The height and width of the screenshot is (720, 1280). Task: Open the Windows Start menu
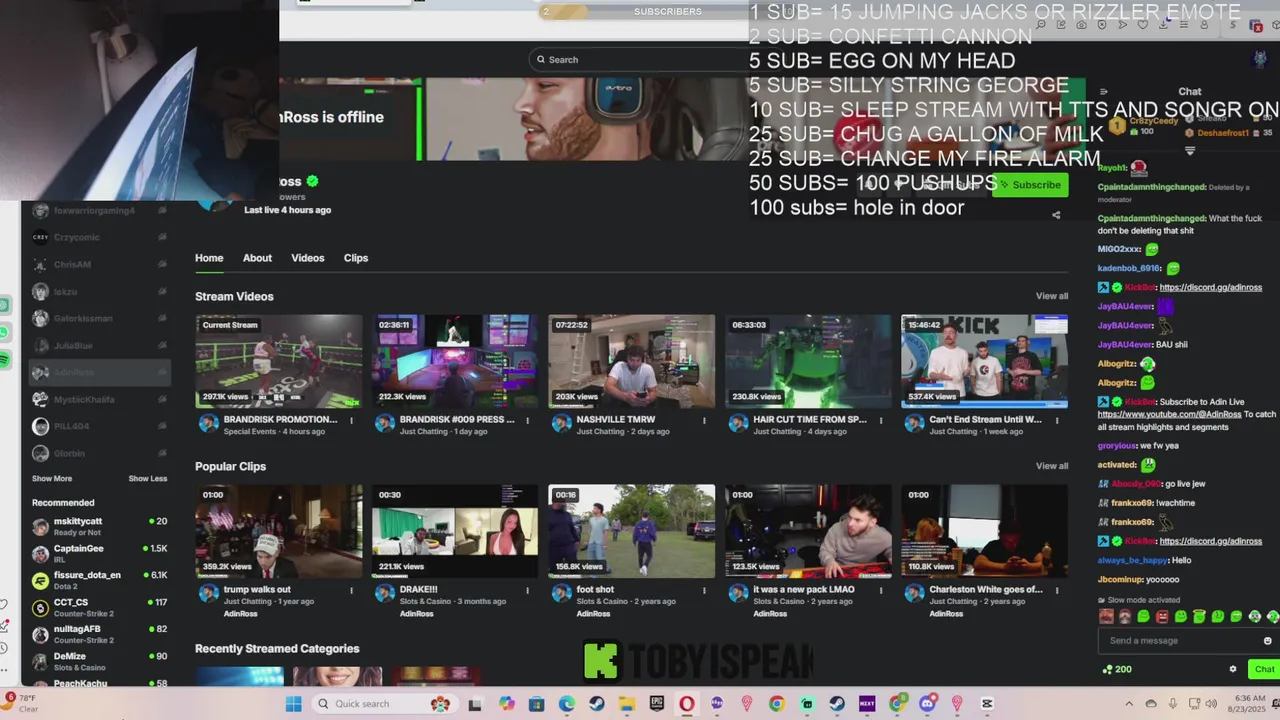(x=293, y=704)
